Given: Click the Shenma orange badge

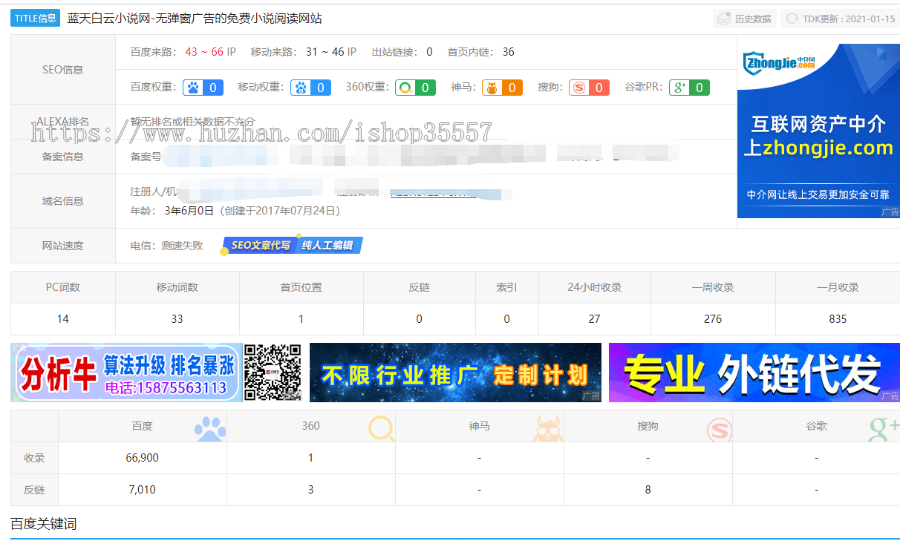Looking at the screenshot, I should coord(502,87).
